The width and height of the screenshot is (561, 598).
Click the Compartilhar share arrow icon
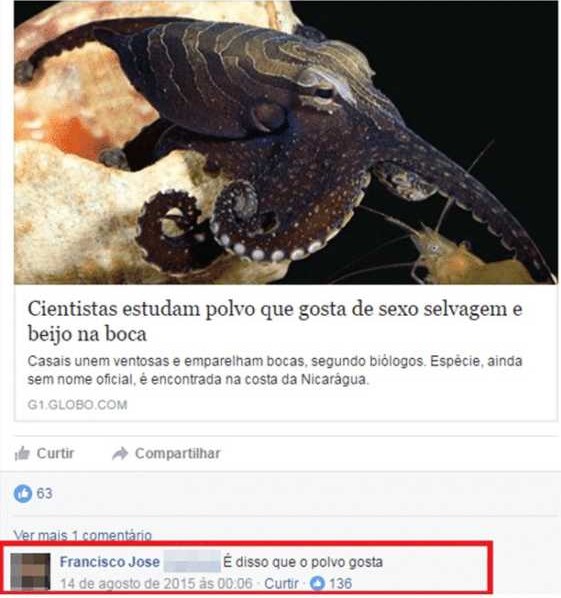click(x=120, y=453)
